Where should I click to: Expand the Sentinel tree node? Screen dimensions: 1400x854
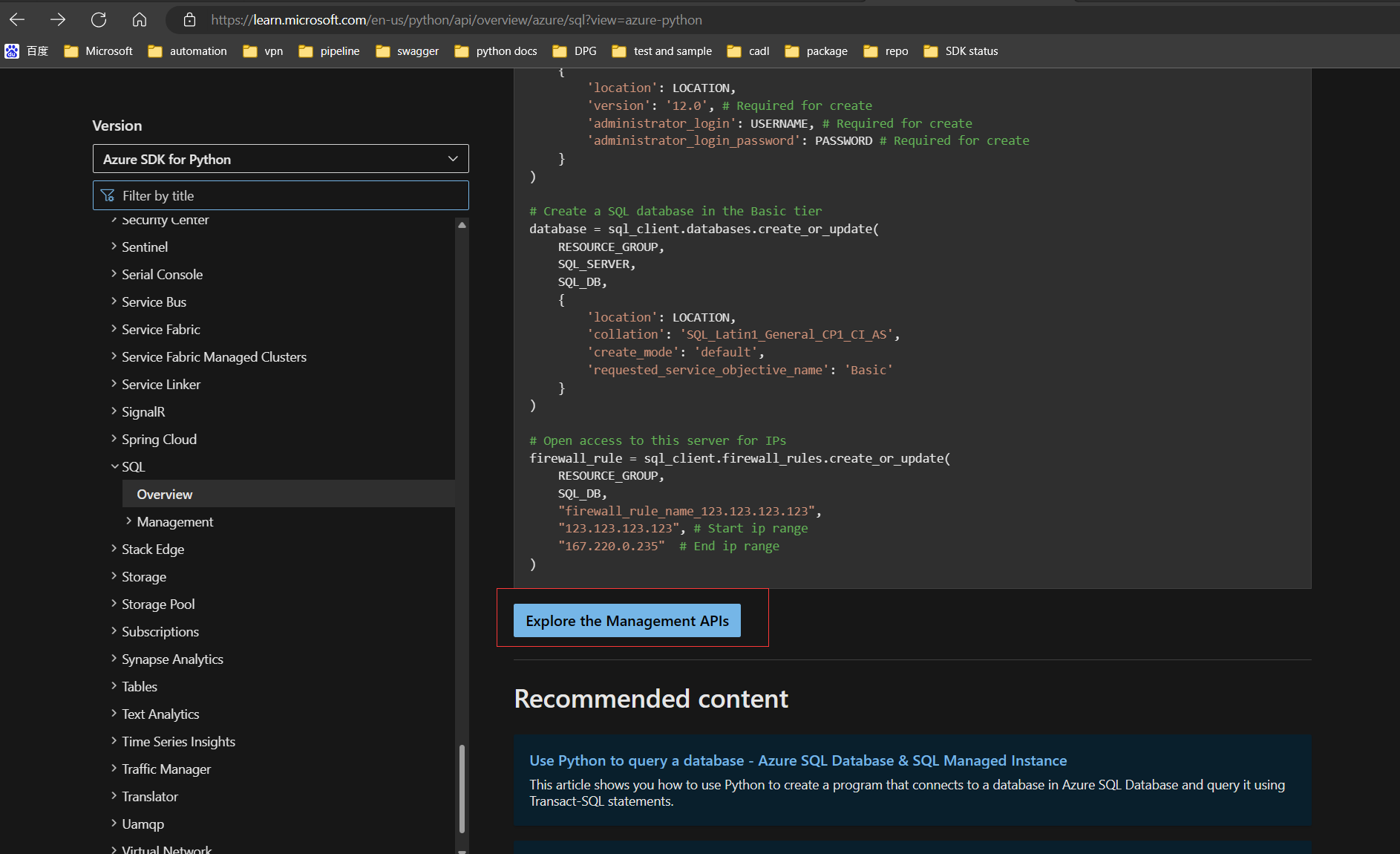point(114,246)
